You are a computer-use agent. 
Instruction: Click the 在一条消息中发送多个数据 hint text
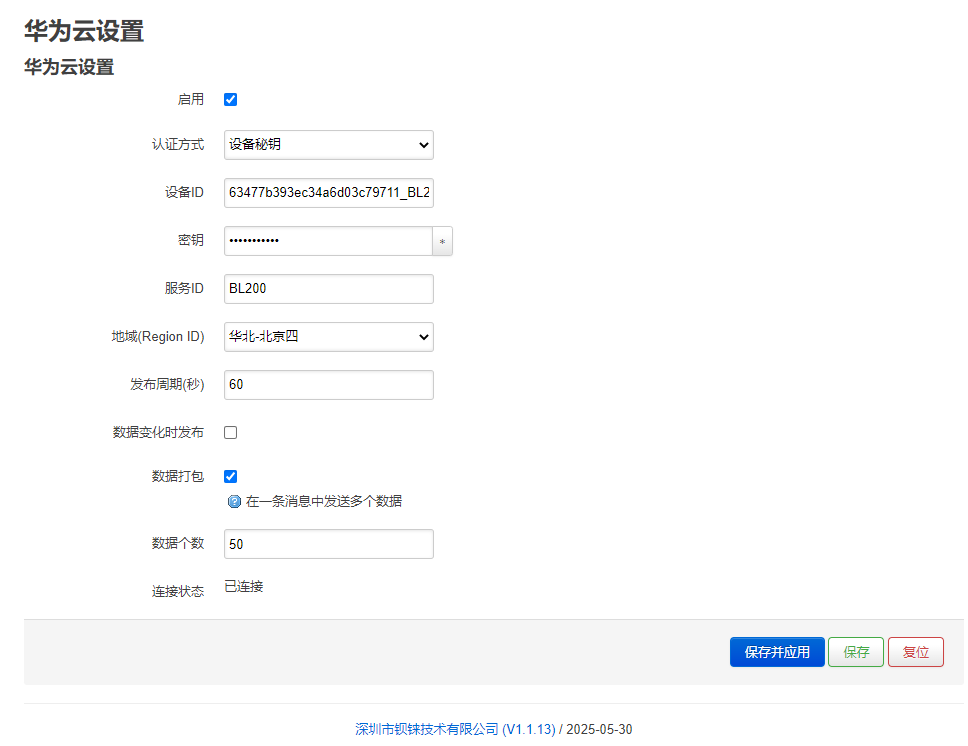(x=323, y=501)
